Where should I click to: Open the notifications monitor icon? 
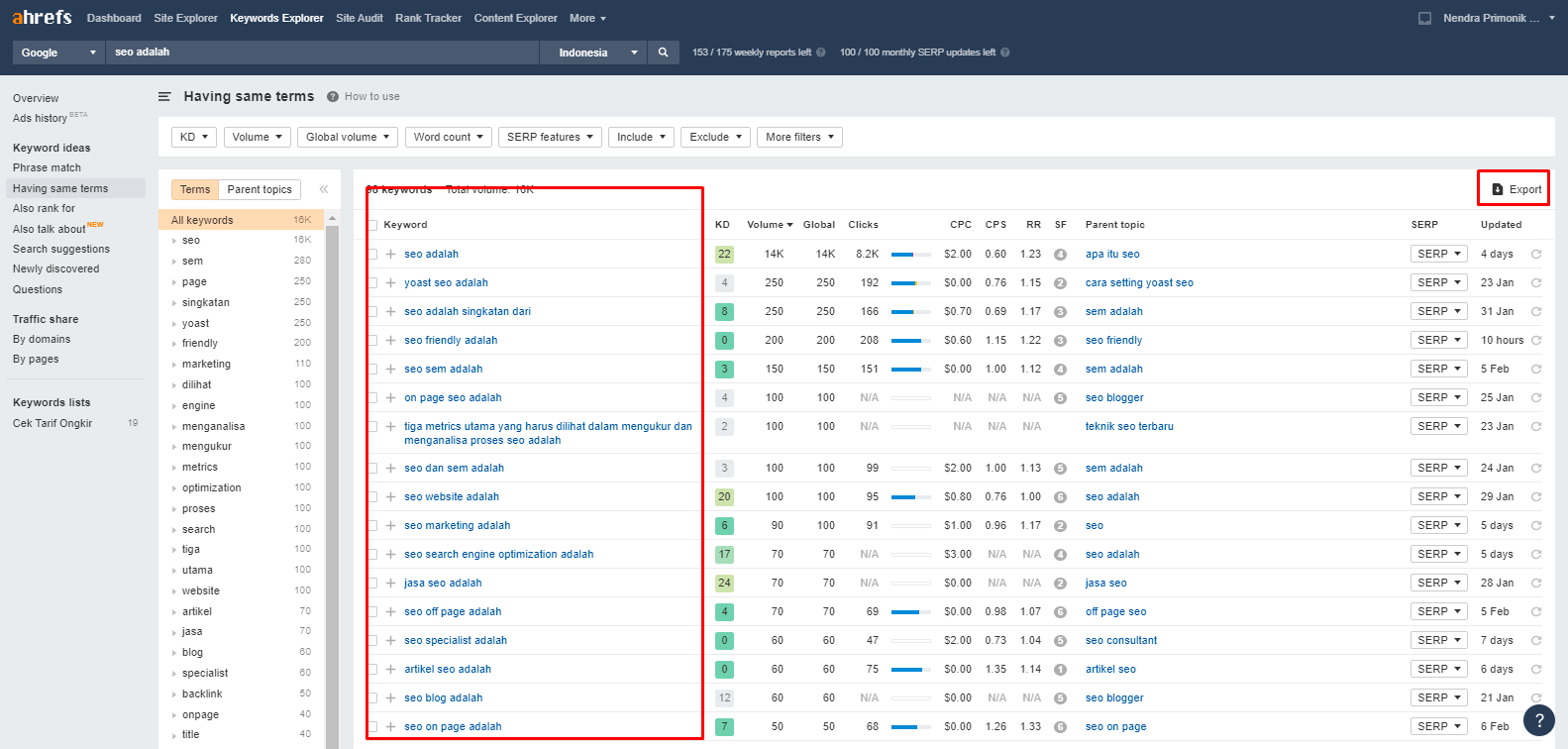point(1424,18)
